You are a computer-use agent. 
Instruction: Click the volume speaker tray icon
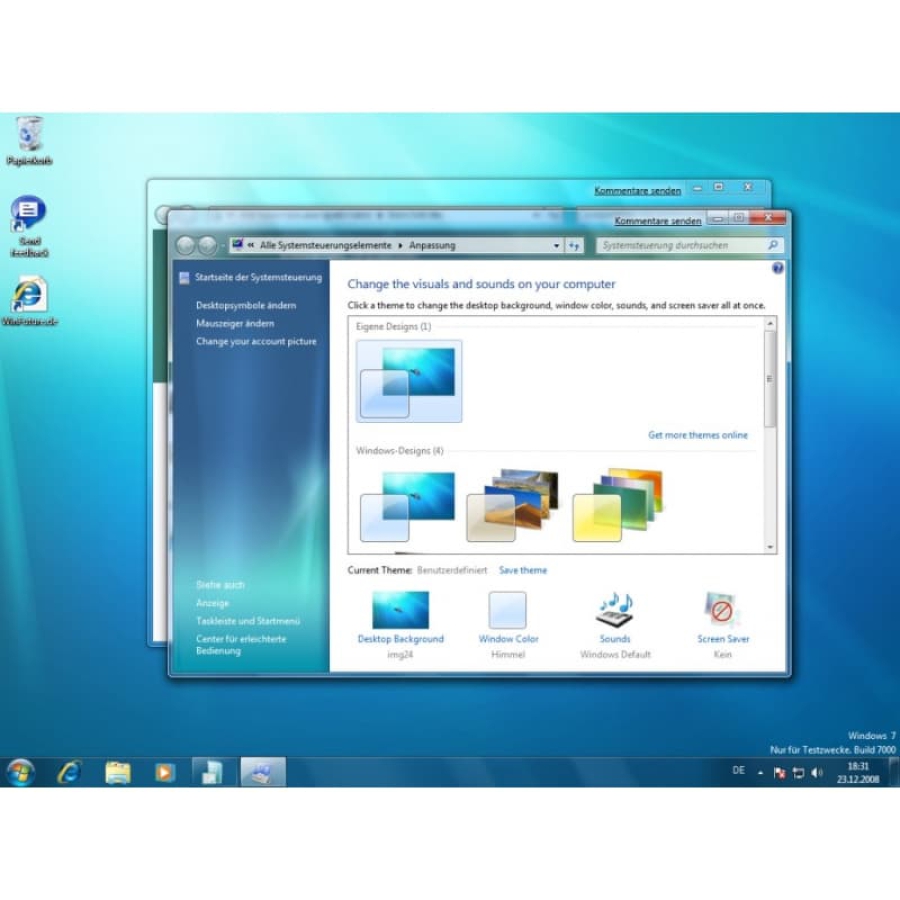817,773
